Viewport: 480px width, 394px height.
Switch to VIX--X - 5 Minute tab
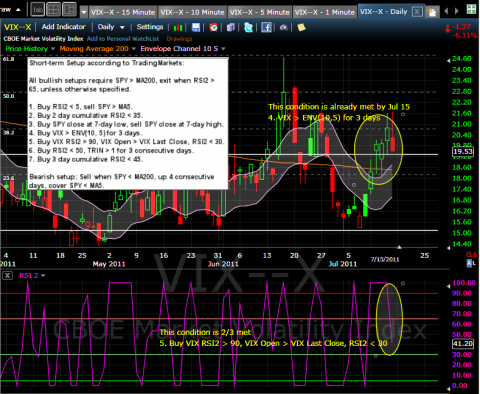(260, 12)
